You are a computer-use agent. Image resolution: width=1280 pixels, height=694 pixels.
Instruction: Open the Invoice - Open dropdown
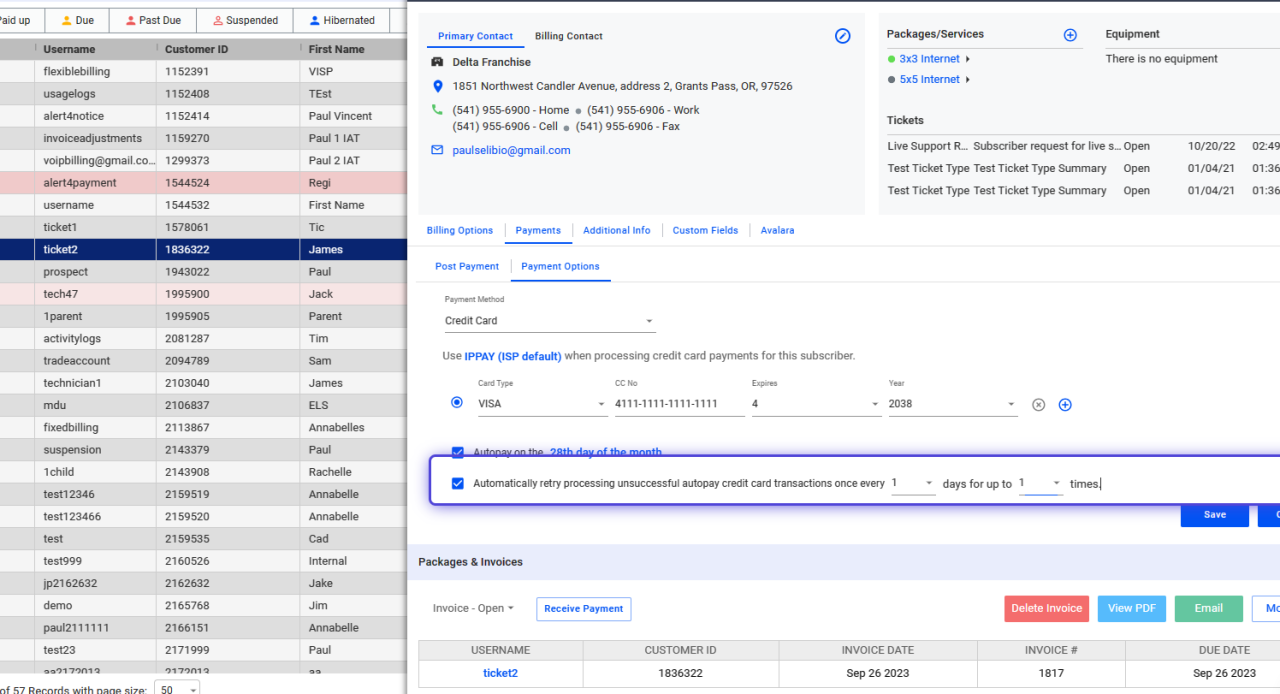click(473, 608)
